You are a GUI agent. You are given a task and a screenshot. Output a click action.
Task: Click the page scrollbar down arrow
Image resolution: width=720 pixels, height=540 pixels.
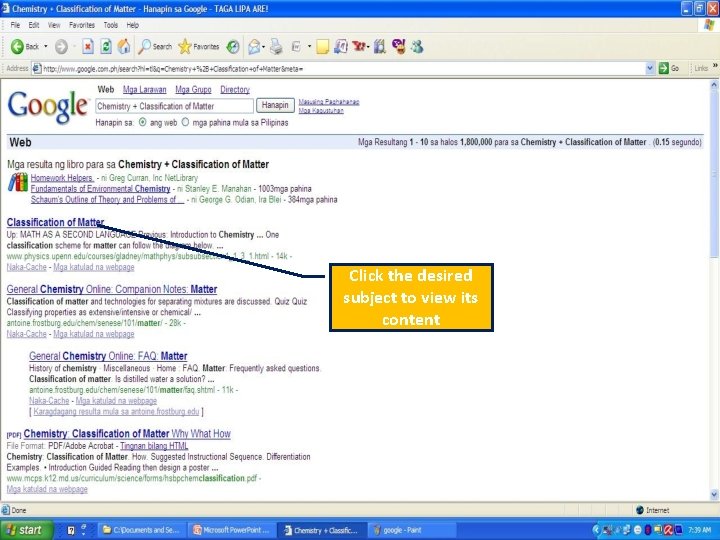(714, 495)
